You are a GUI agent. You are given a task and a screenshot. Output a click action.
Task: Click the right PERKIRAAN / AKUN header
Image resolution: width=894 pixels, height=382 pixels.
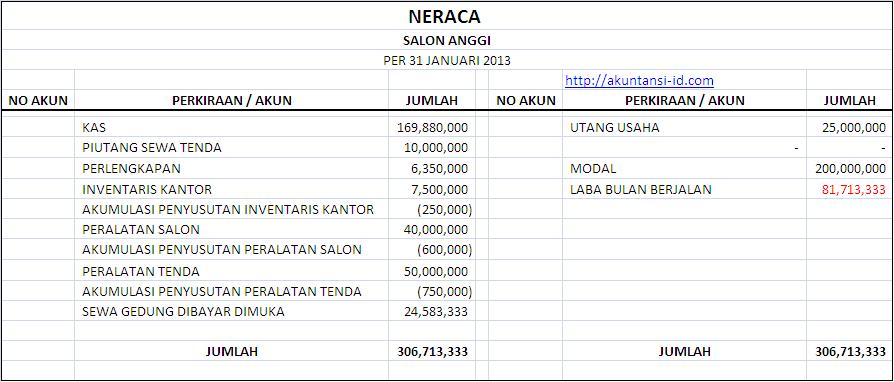pyautogui.click(x=685, y=101)
